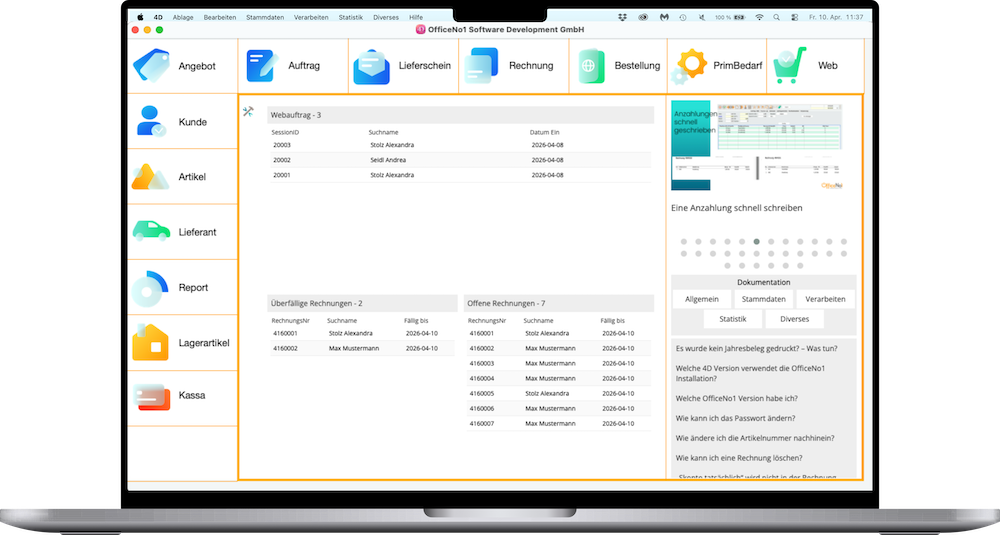This screenshot has height=535, width=1000.
Task: Select the Lieferant car icon
Action: [152, 232]
